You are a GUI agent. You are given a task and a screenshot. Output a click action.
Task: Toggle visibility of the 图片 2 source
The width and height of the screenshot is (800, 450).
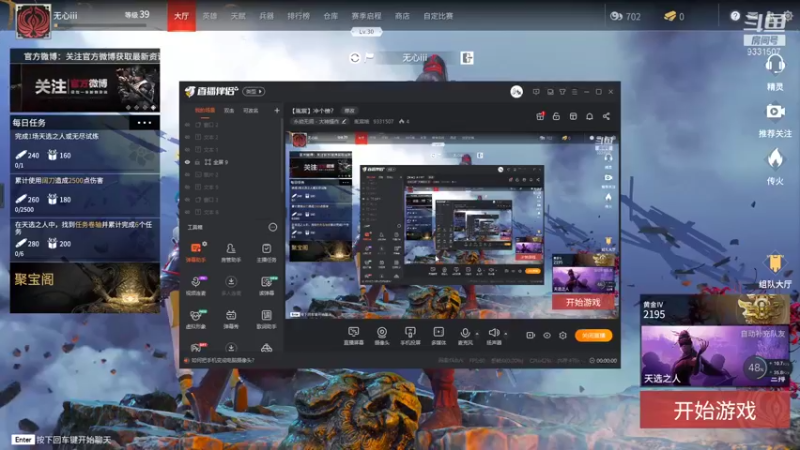coord(187,174)
